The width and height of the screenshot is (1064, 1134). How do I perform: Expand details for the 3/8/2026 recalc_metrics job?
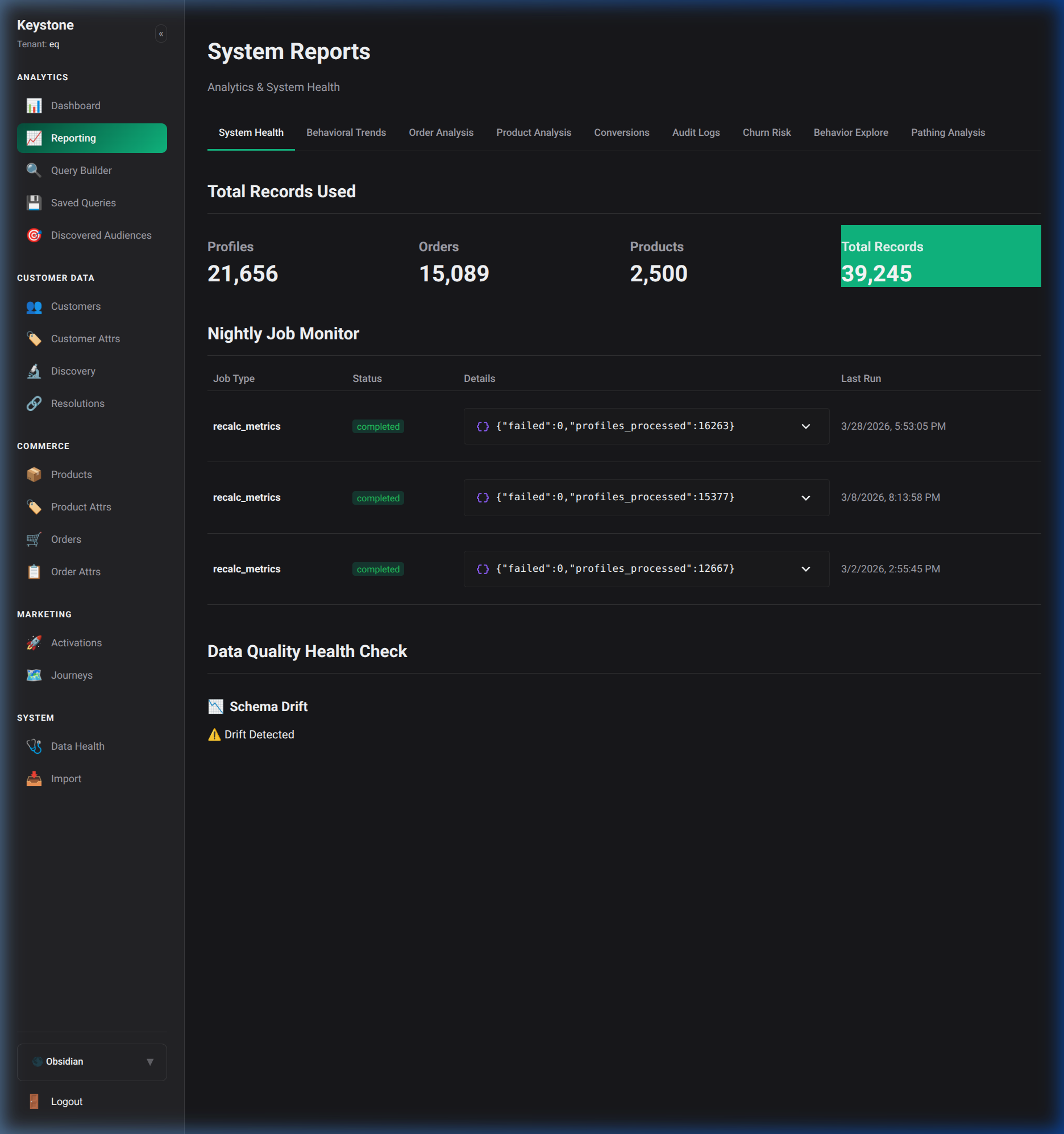(x=805, y=497)
